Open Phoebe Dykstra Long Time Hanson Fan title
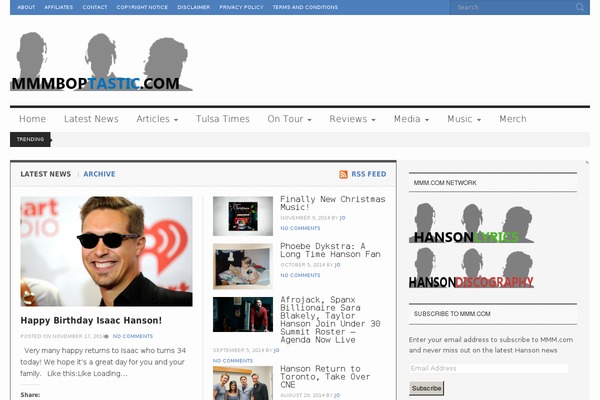 pyautogui.click(x=330, y=250)
